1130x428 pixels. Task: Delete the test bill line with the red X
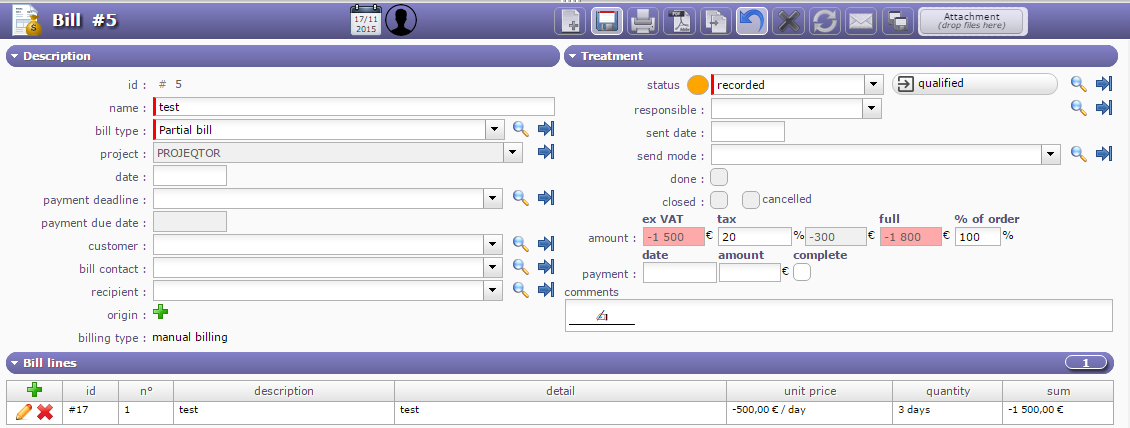pos(45,412)
